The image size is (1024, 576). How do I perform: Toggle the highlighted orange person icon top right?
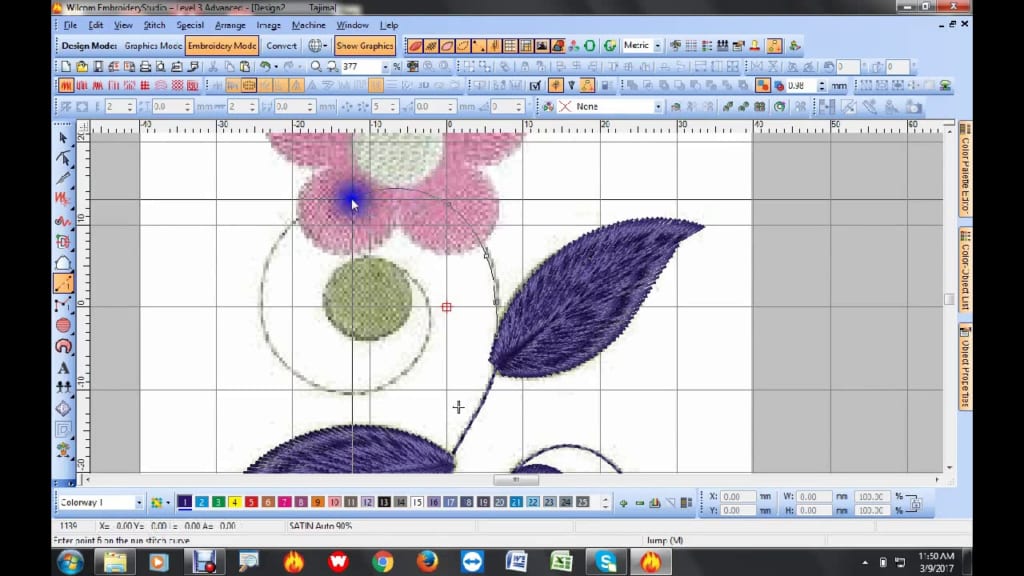pos(774,46)
